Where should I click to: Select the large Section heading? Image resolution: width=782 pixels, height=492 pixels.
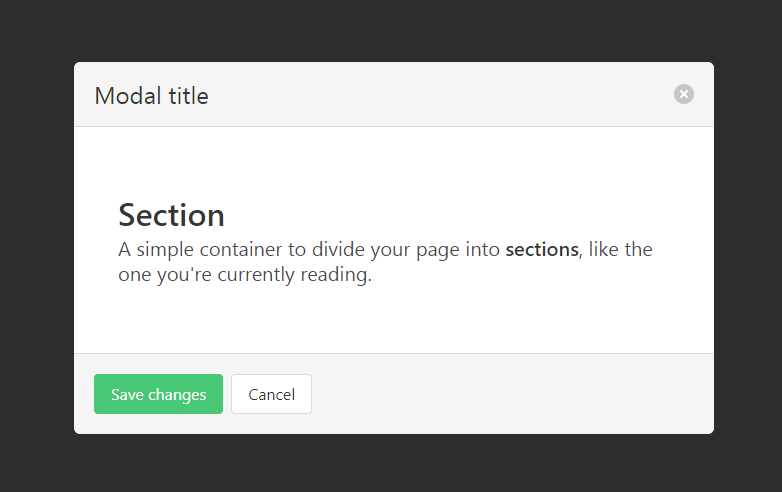point(171,215)
